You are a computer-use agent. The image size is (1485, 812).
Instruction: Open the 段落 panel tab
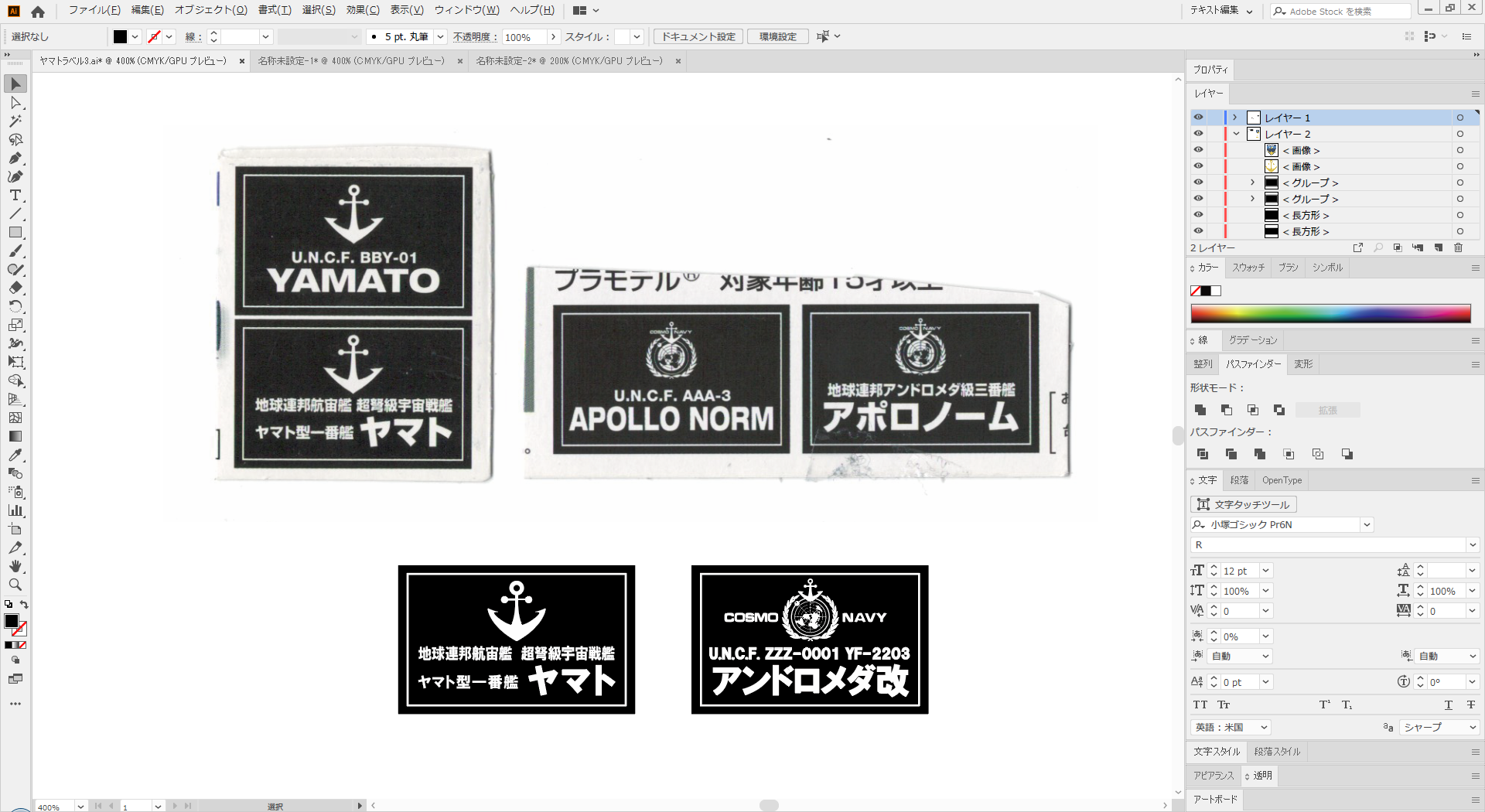(x=1239, y=480)
